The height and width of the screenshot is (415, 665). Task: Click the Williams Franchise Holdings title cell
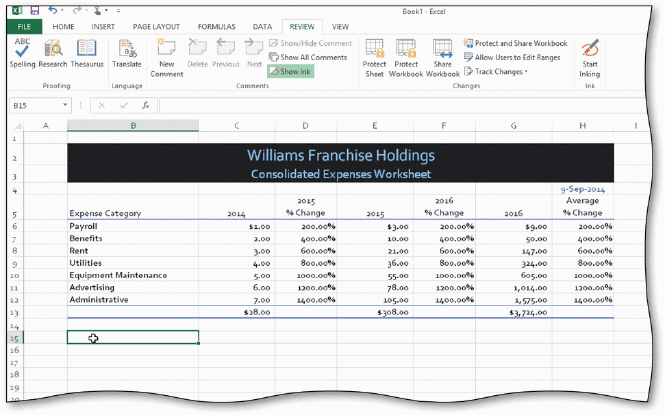(341, 155)
